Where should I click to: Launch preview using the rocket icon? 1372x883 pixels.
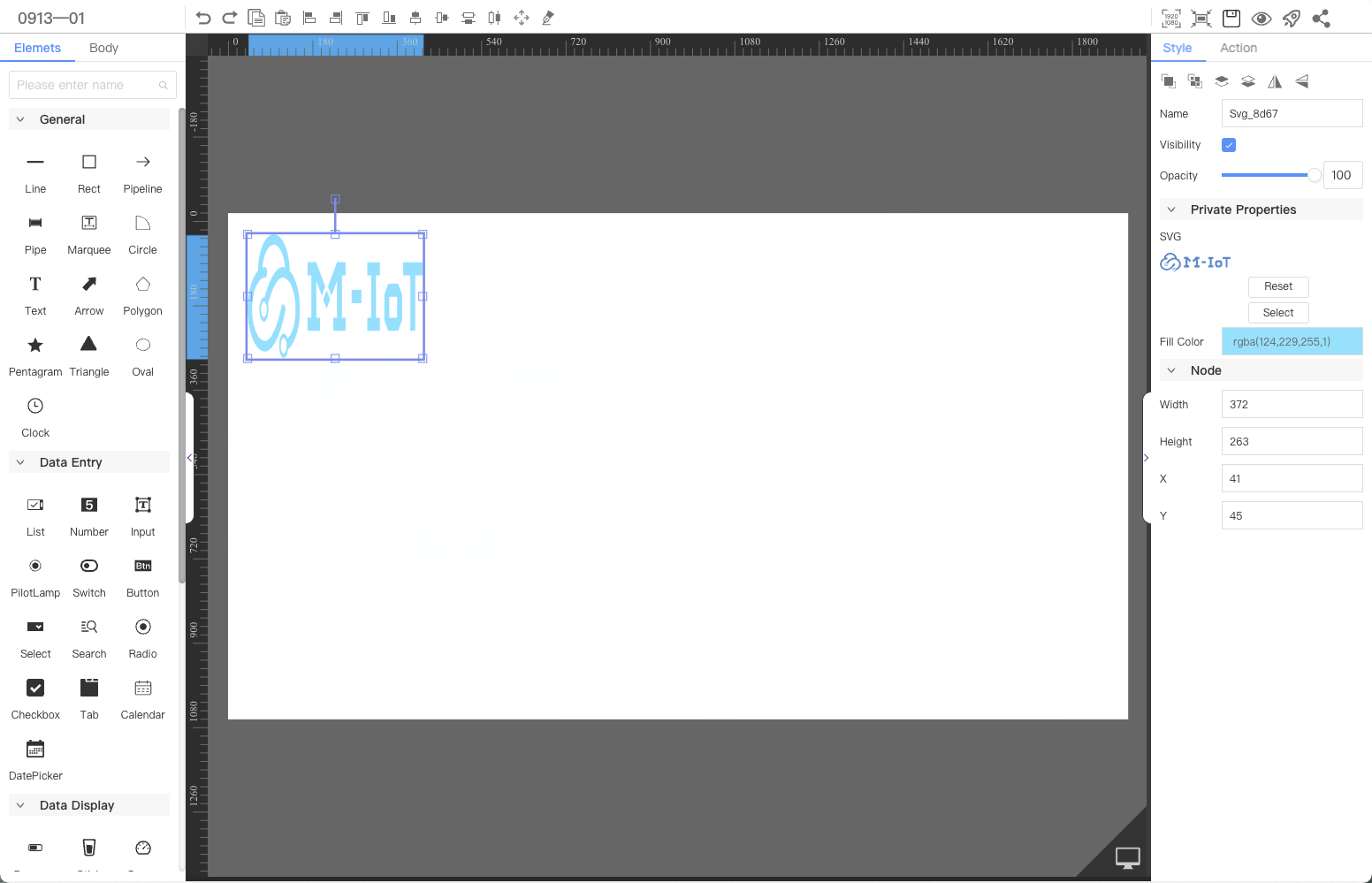click(x=1292, y=18)
